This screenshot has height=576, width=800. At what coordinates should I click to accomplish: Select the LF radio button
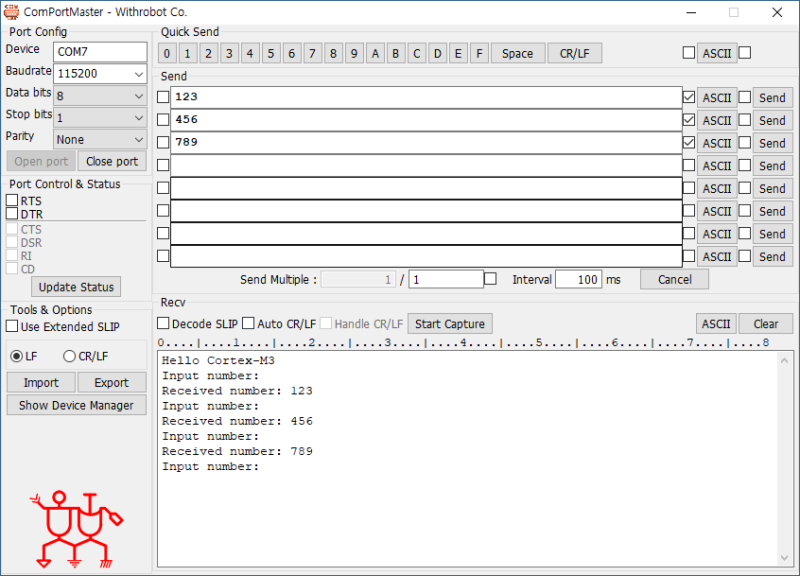coord(17,356)
